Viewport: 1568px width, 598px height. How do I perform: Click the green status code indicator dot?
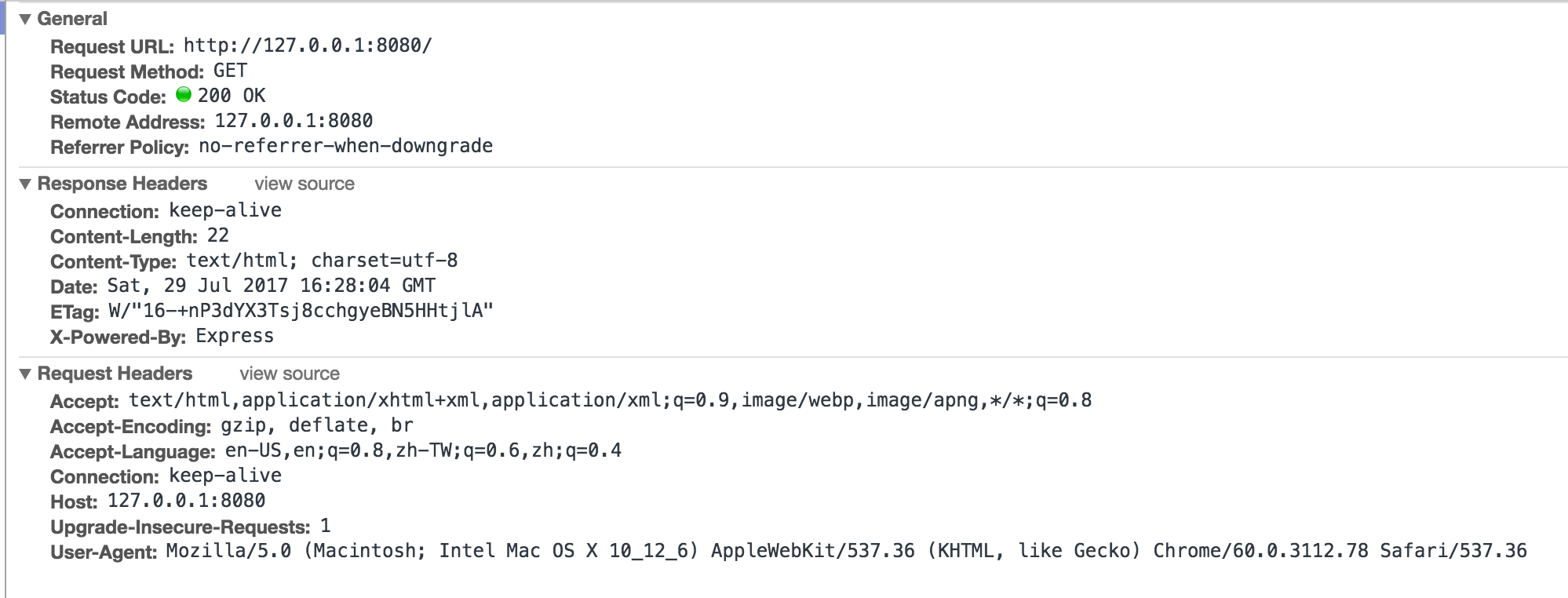pos(184,95)
